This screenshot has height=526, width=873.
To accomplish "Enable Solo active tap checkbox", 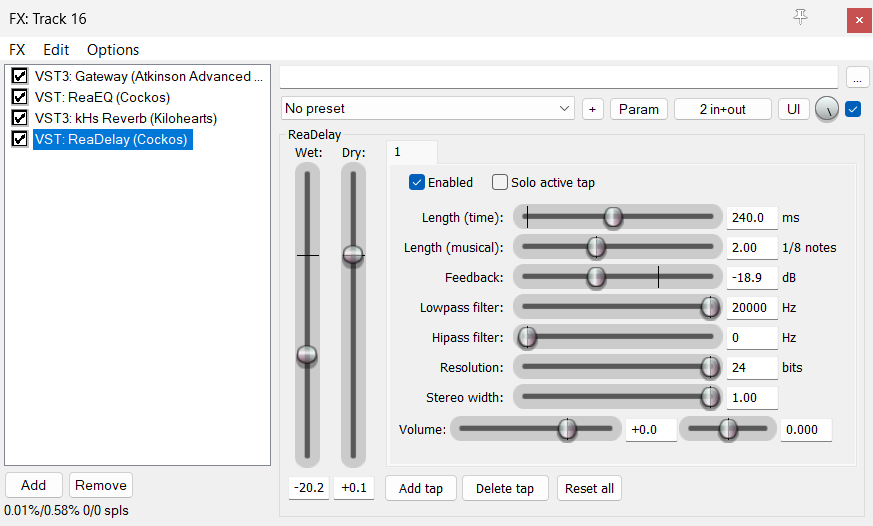I will tap(500, 183).
